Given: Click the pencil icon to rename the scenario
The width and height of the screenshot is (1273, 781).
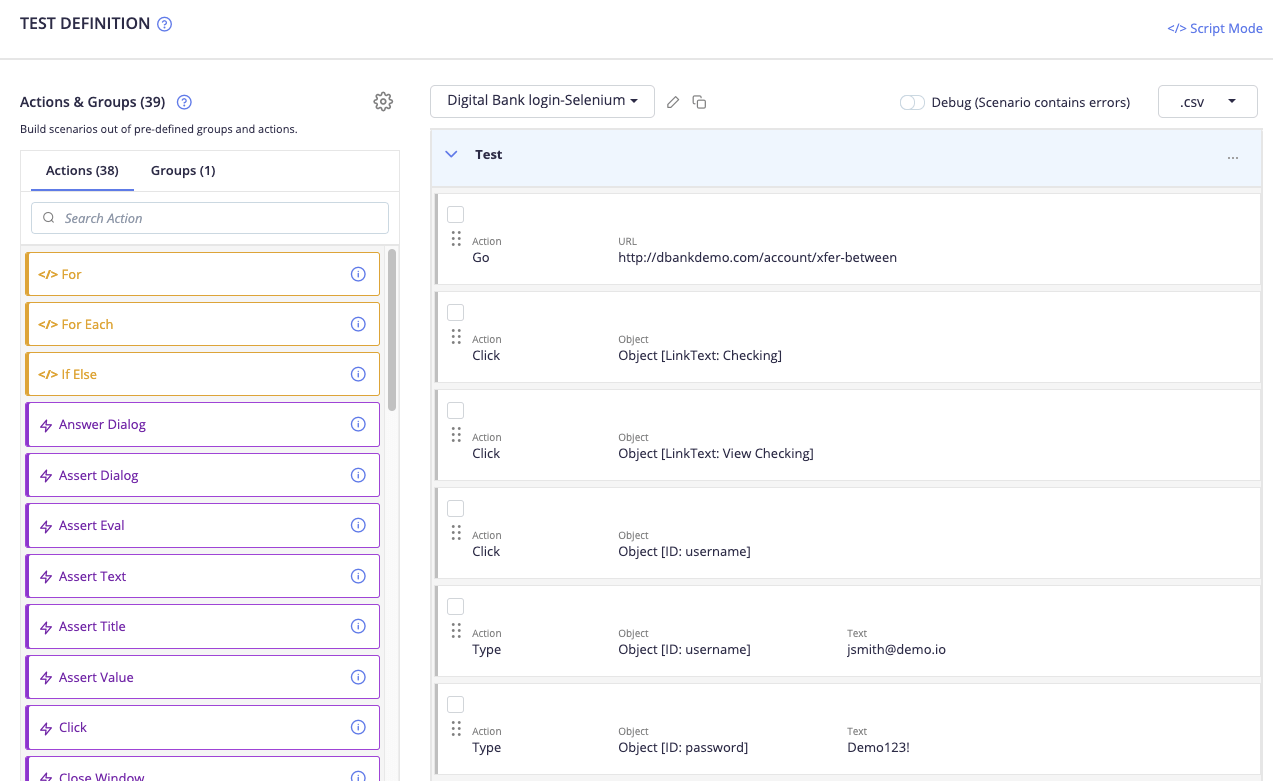Looking at the screenshot, I should (672, 101).
